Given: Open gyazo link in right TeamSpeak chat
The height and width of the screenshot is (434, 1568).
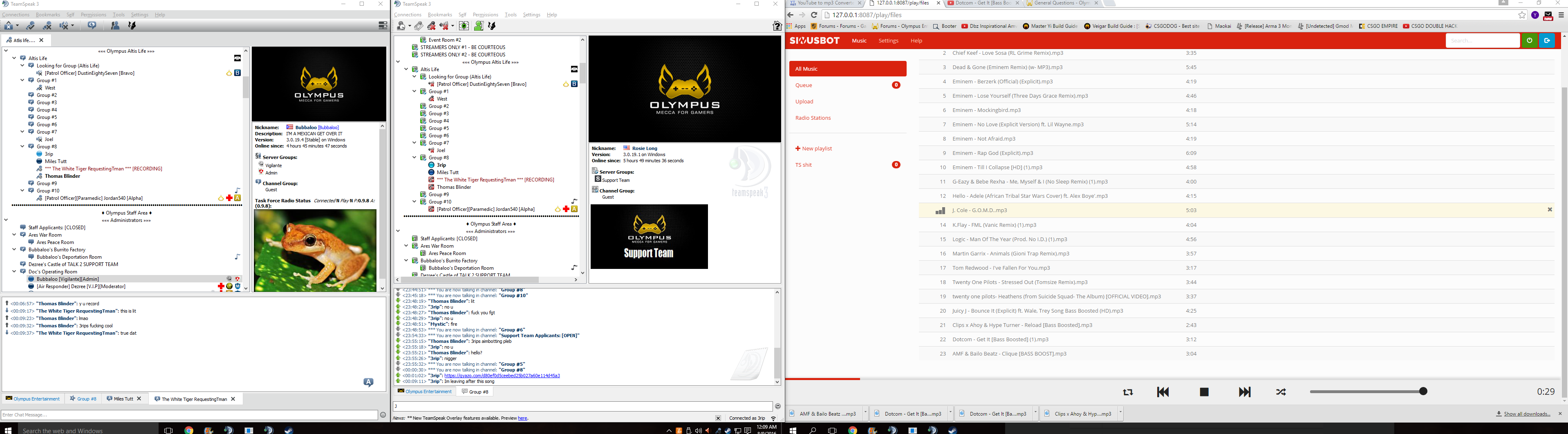Looking at the screenshot, I should (502, 376).
